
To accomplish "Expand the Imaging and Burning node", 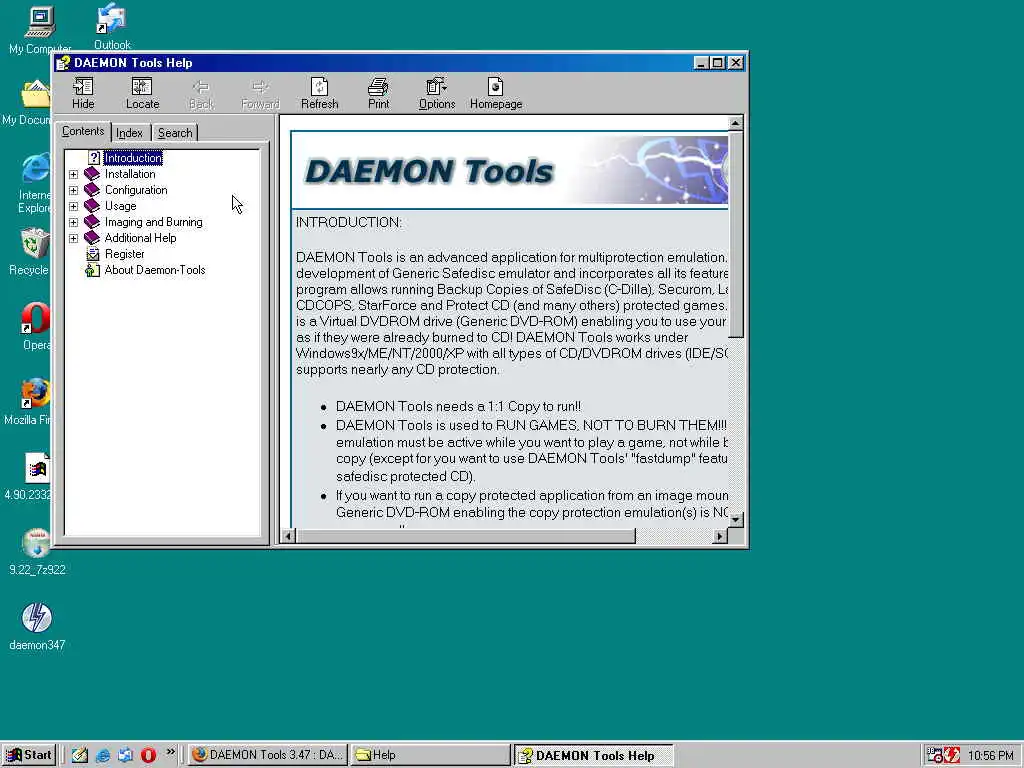I will 73,222.
